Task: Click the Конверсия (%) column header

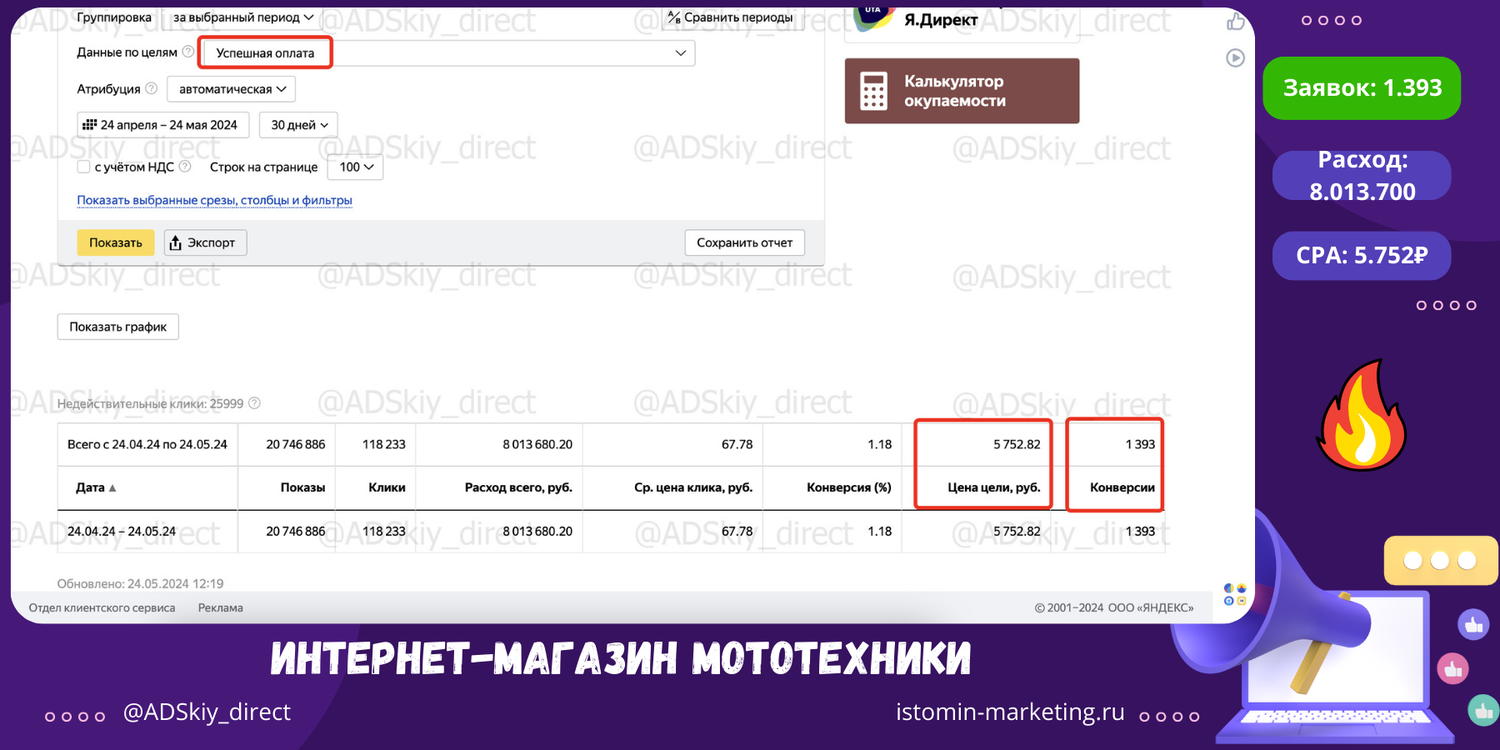Action: pyautogui.click(x=849, y=488)
